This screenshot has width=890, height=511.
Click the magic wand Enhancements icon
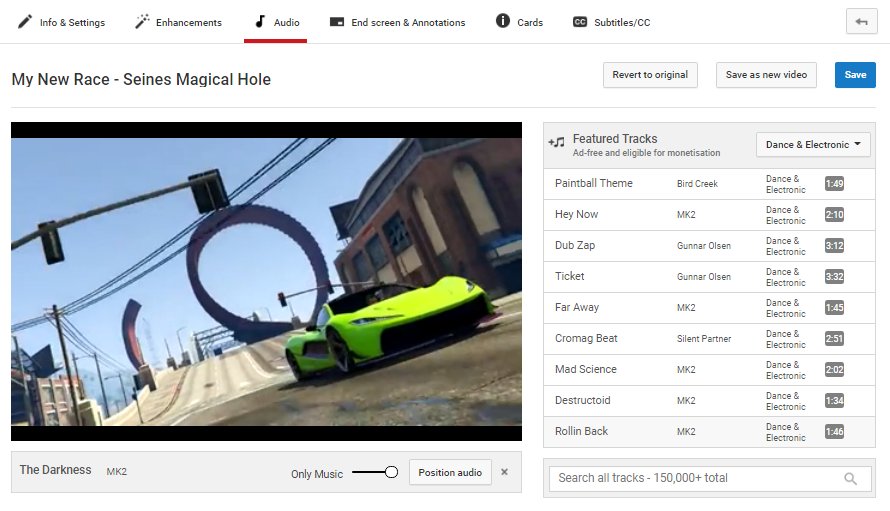coord(142,22)
